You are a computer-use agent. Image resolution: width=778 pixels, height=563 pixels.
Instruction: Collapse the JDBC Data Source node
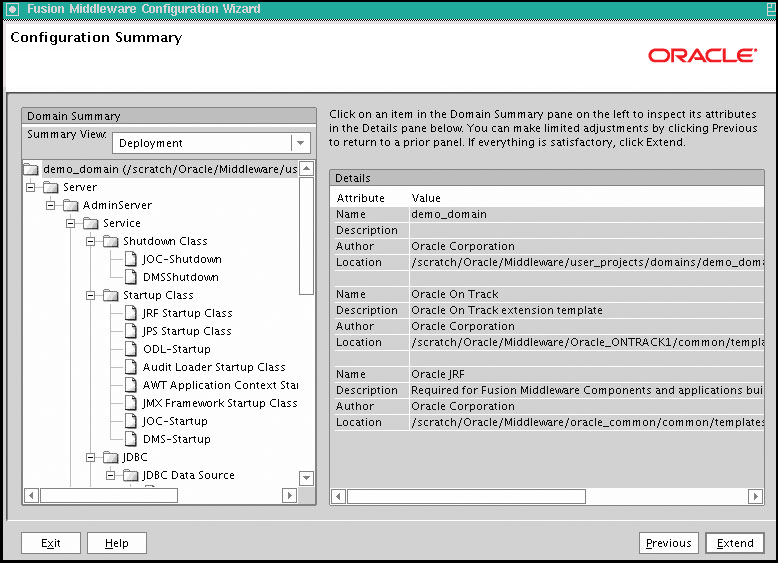click(111, 475)
